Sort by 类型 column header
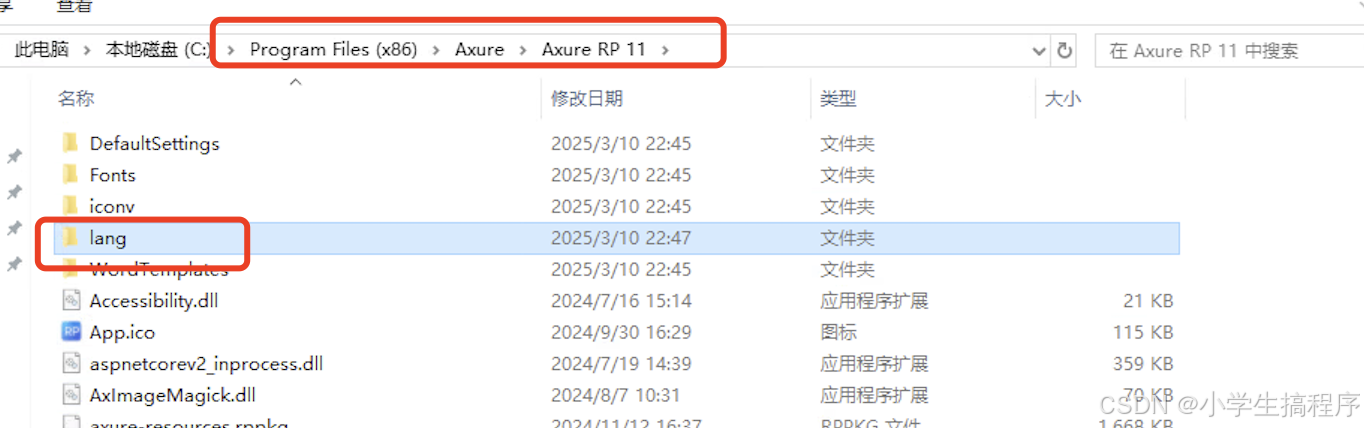This screenshot has width=1364, height=428. (x=838, y=99)
